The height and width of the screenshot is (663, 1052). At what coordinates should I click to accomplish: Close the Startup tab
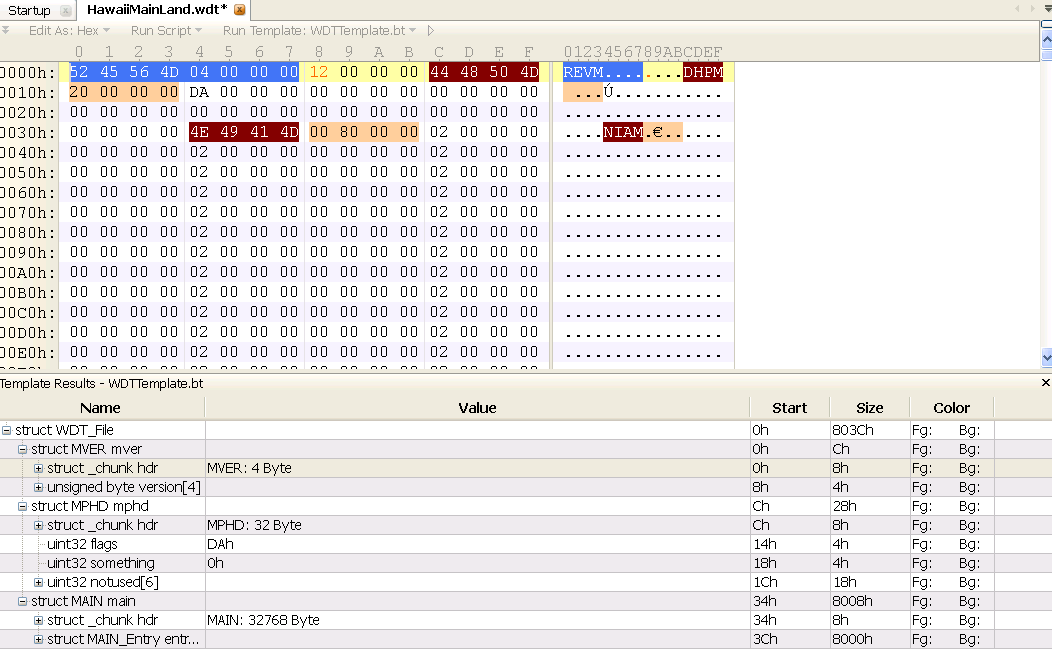65,11
